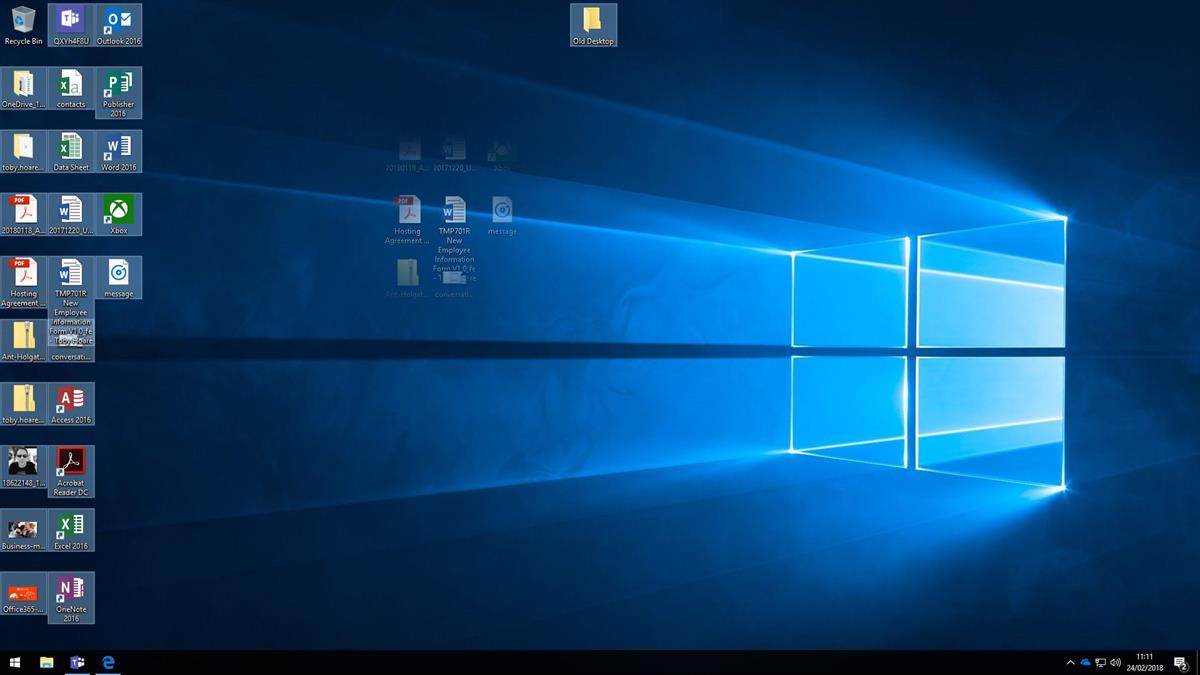Open the Old Desktop folder

tap(592, 20)
